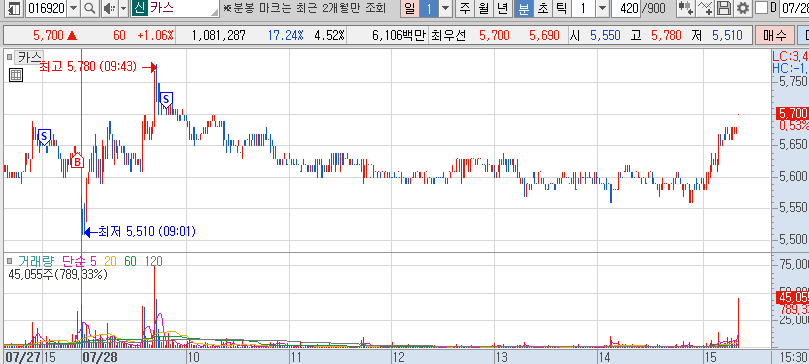This screenshot has width=809, height=364.
Task: Click the traded volume 1,081,287
Action: point(218,36)
